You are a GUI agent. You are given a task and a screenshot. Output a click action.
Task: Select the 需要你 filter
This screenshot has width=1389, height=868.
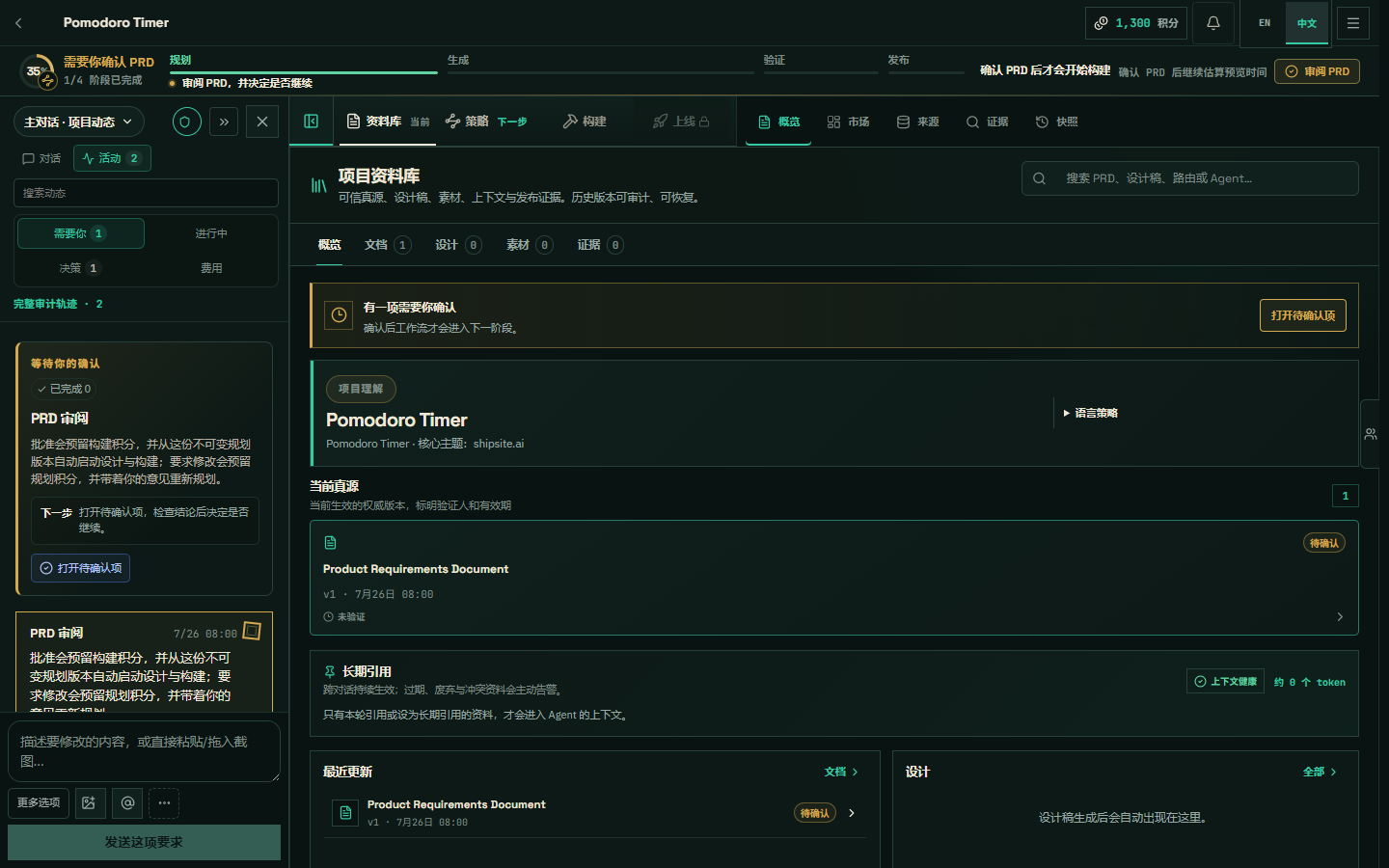[x=80, y=233]
